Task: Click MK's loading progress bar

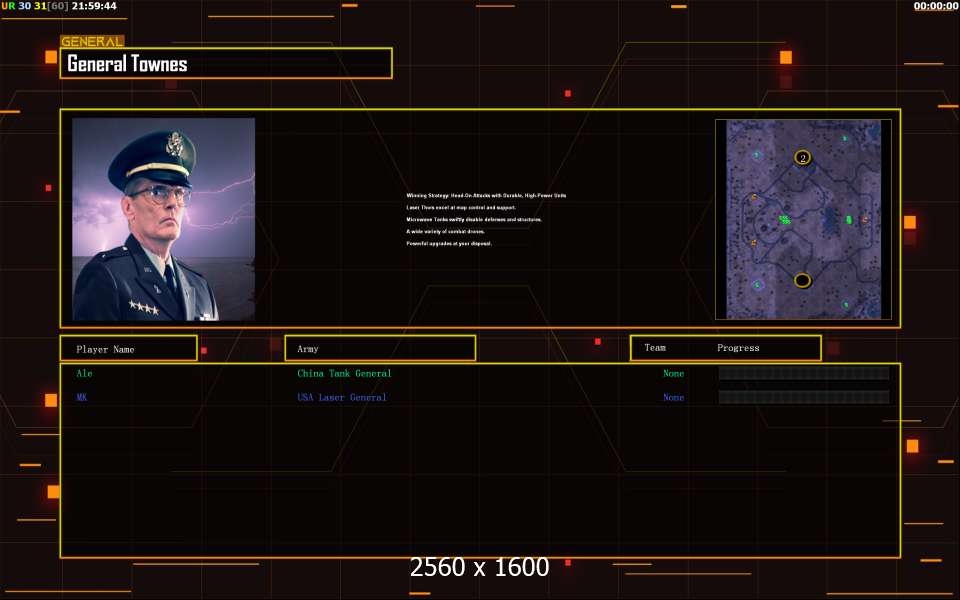Action: coord(804,397)
